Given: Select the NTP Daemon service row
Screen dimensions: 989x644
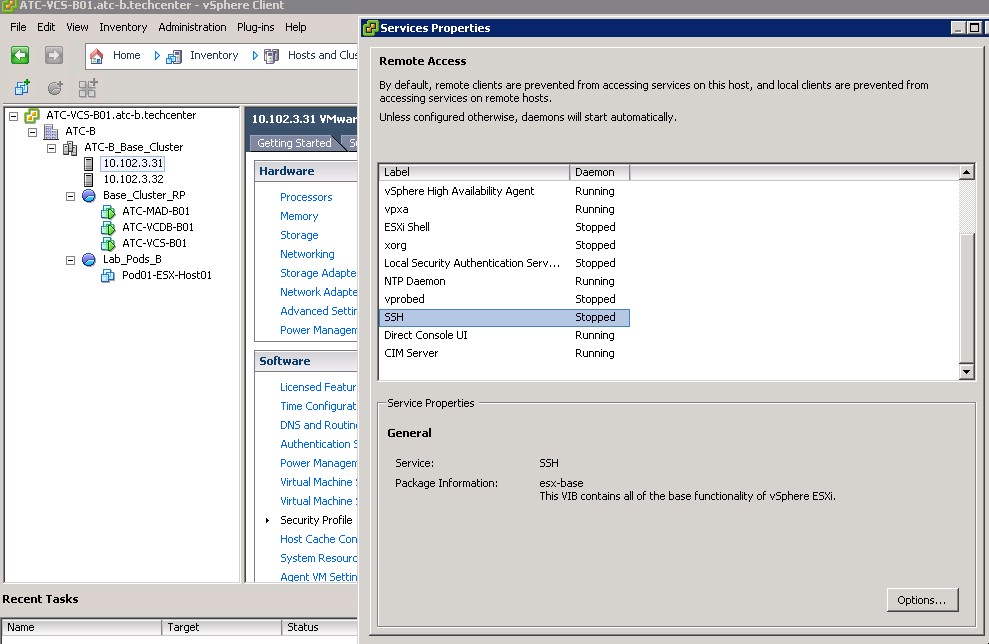Looking at the screenshot, I should click(415, 281).
